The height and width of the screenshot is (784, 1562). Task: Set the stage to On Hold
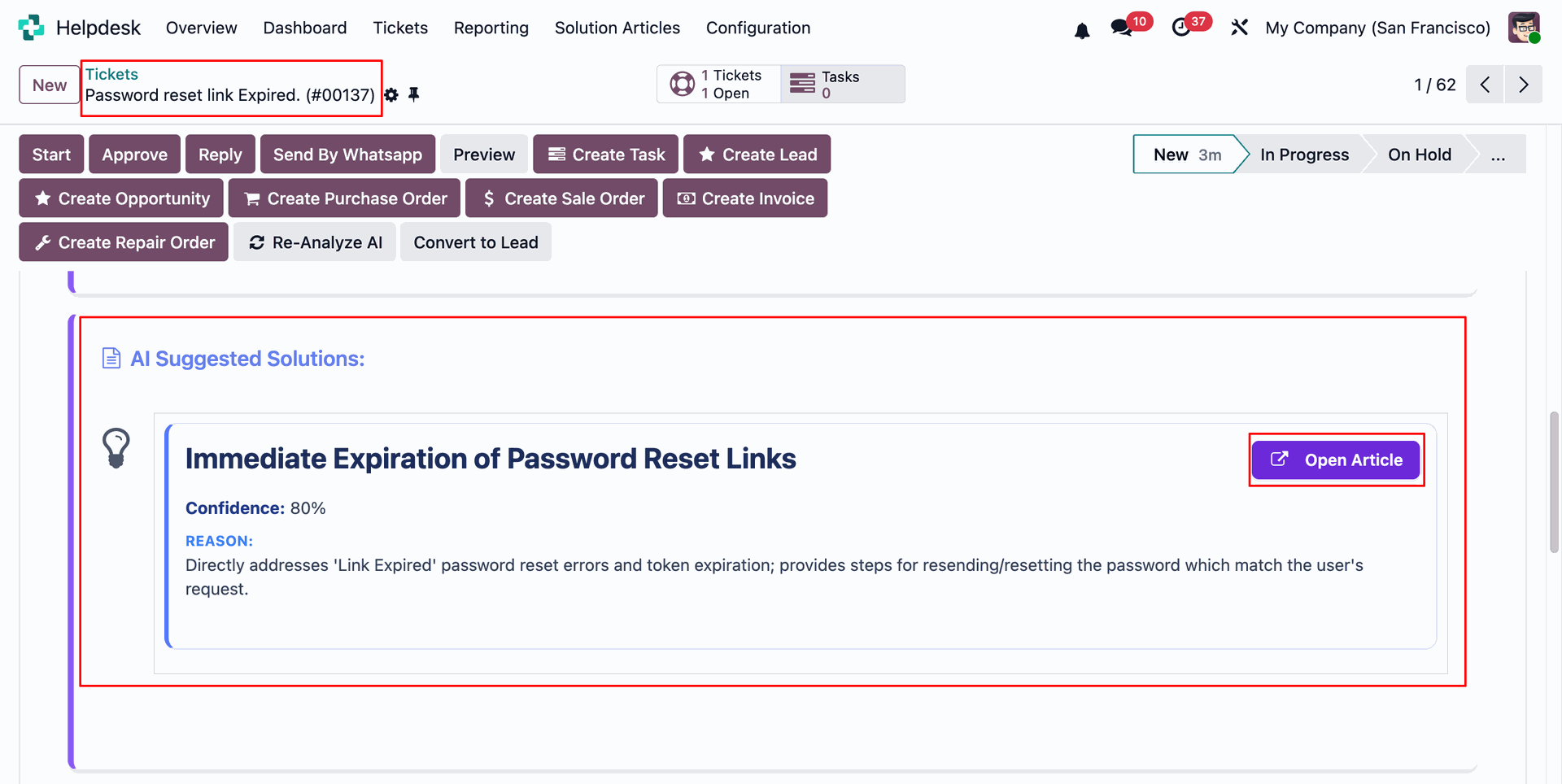1419,155
